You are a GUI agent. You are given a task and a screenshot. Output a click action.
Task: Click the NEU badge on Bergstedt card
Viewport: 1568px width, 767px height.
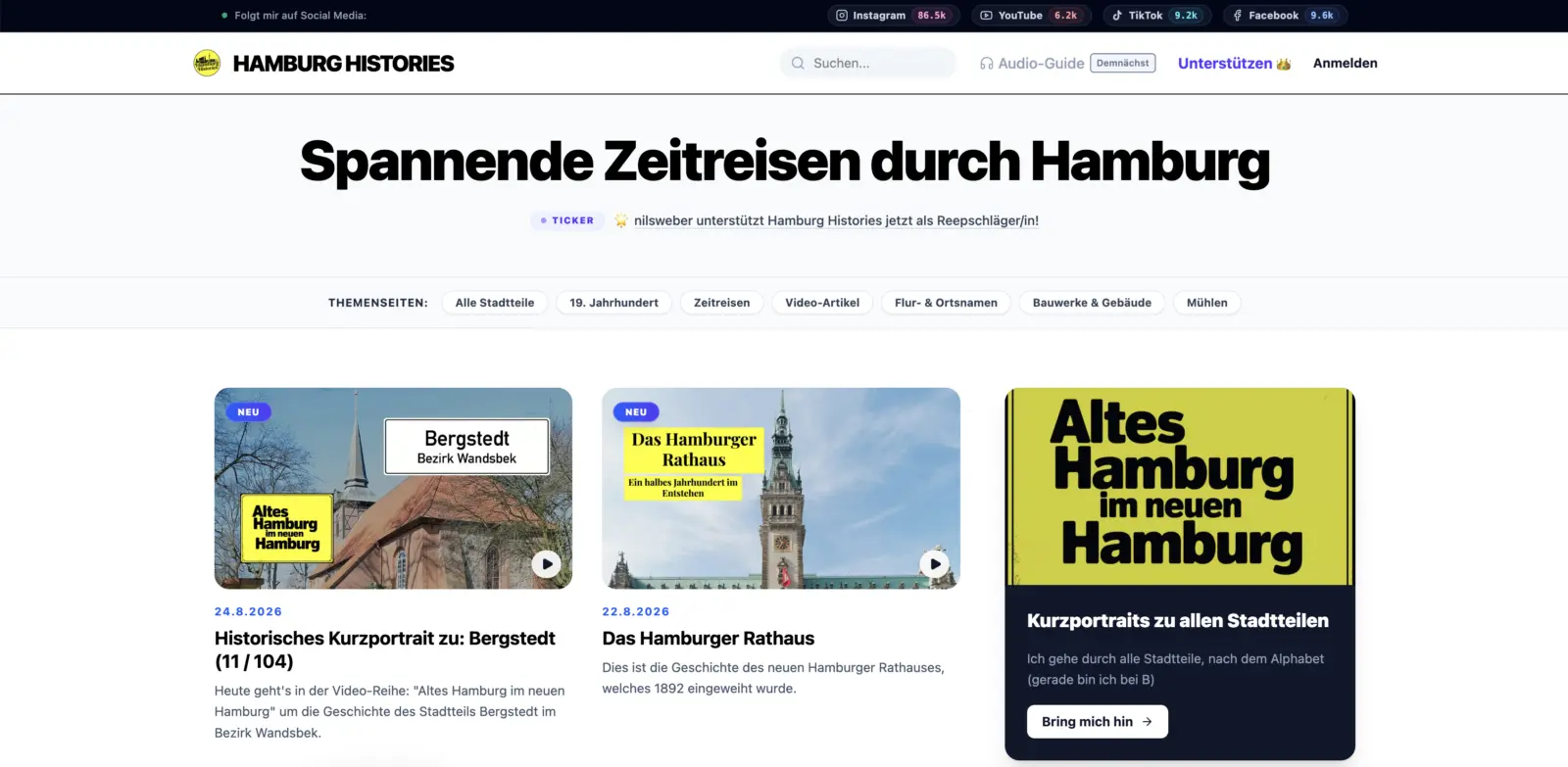coord(248,412)
